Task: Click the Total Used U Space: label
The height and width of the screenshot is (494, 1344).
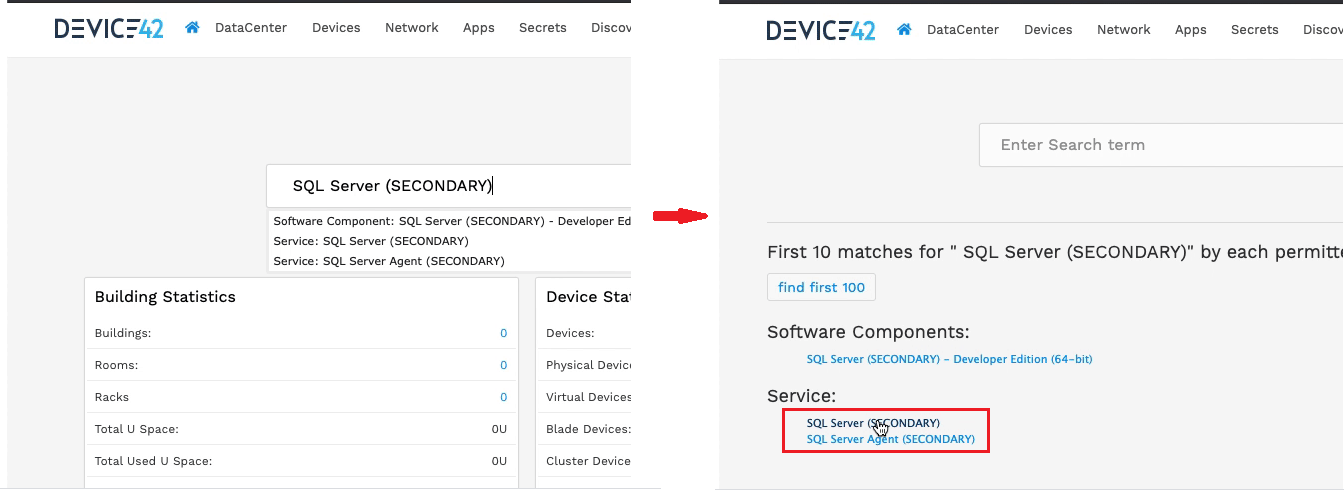Action: point(153,461)
